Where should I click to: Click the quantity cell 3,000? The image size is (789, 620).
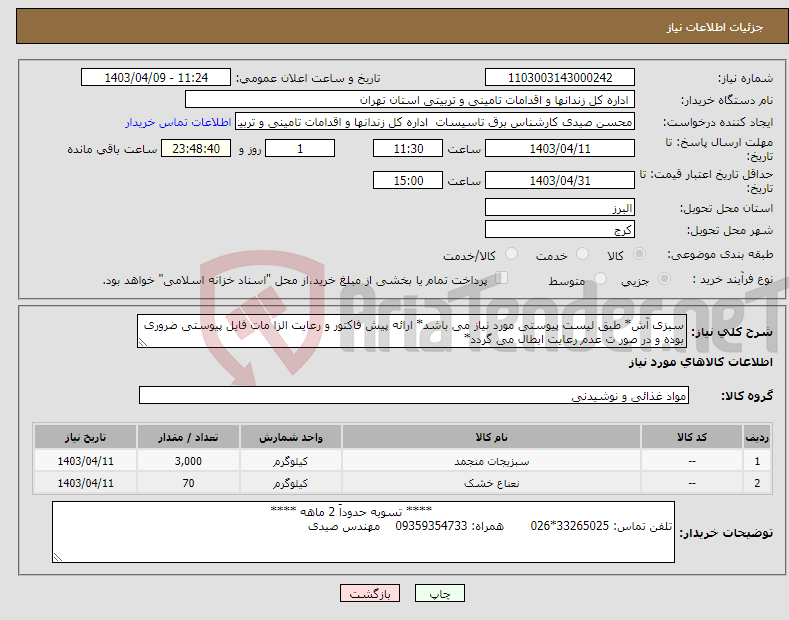point(188,461)
